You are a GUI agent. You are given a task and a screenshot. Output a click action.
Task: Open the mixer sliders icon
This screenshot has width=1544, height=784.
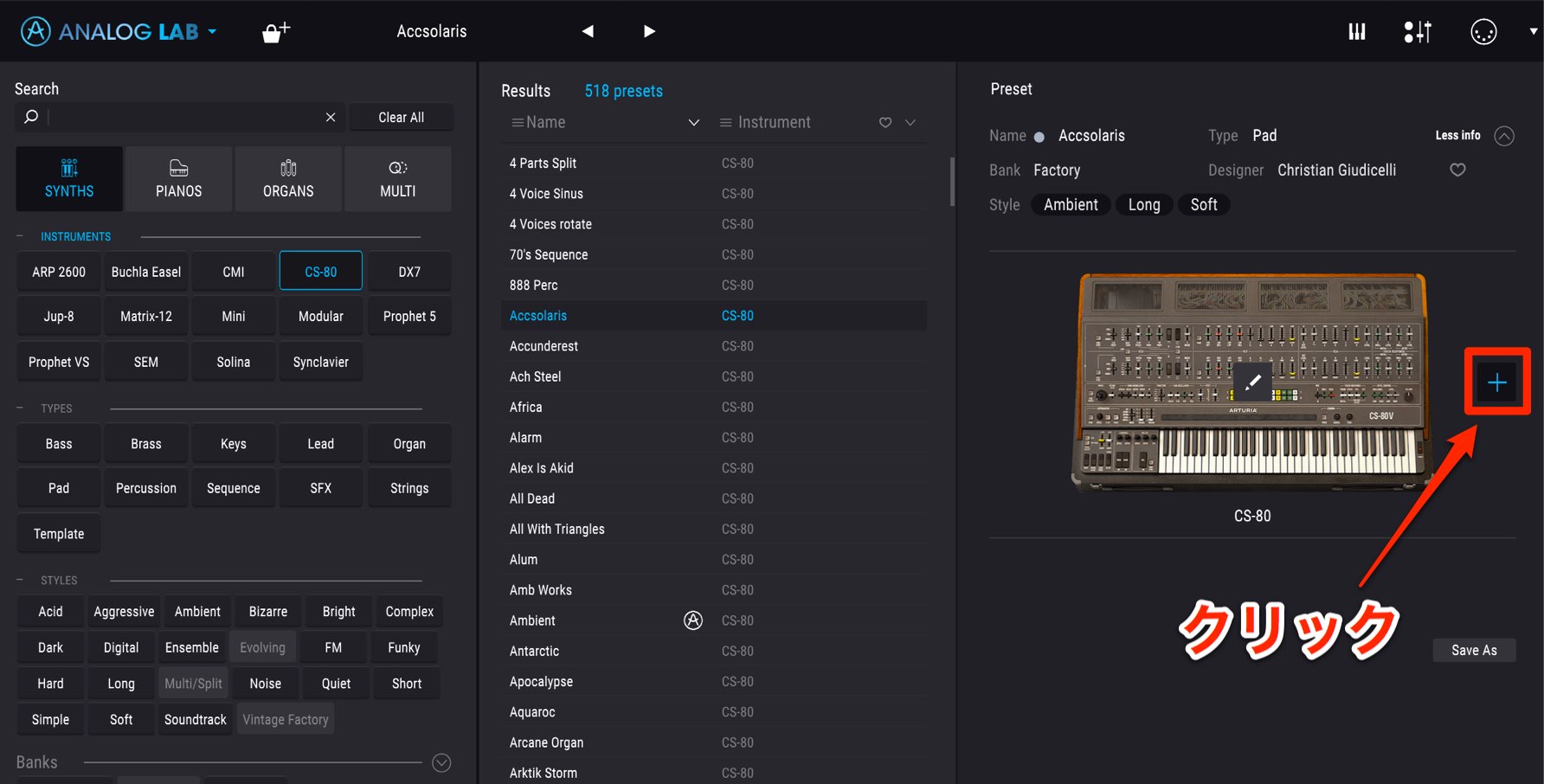1418,32
